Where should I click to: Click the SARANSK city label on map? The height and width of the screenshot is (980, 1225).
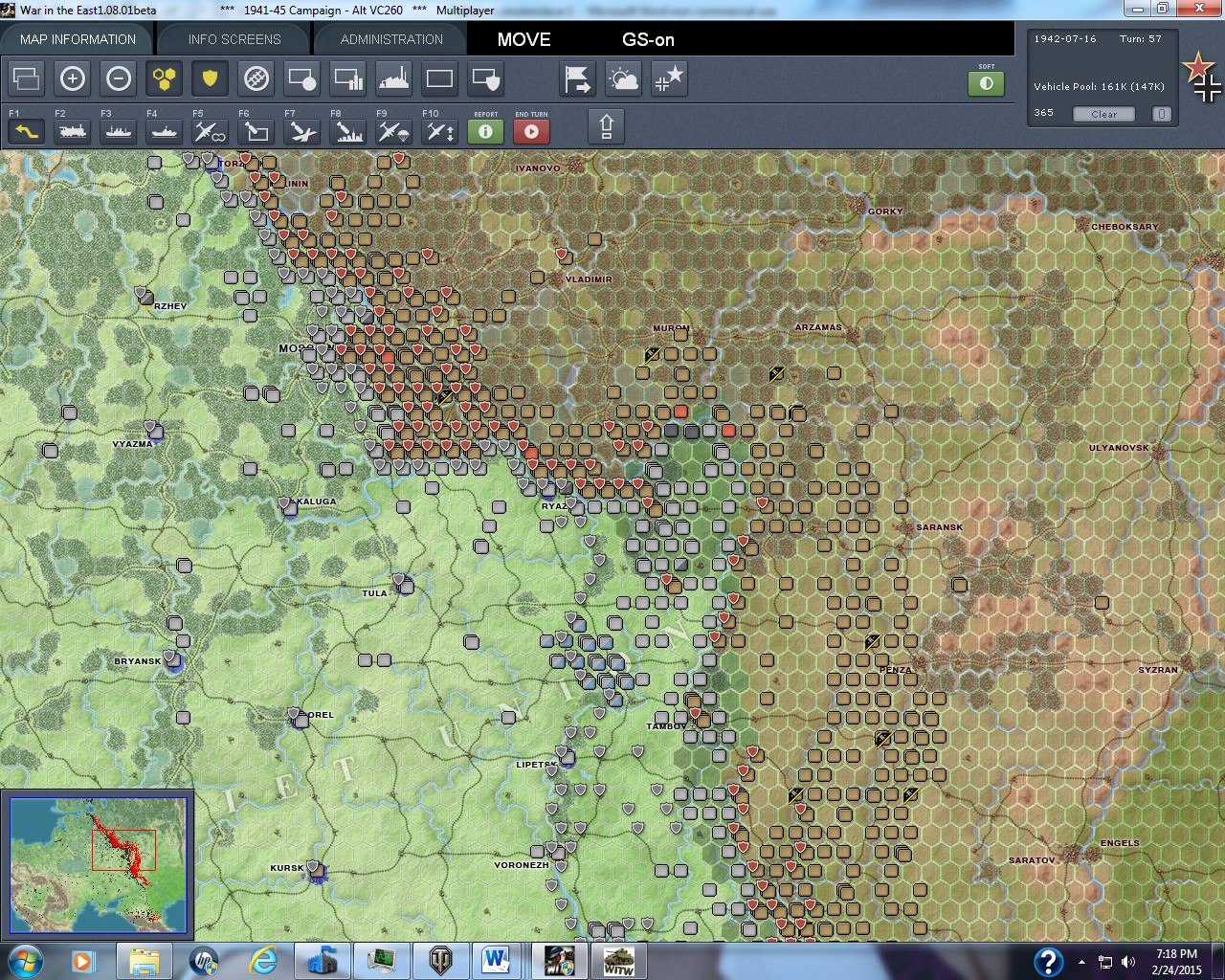point(940,527)
